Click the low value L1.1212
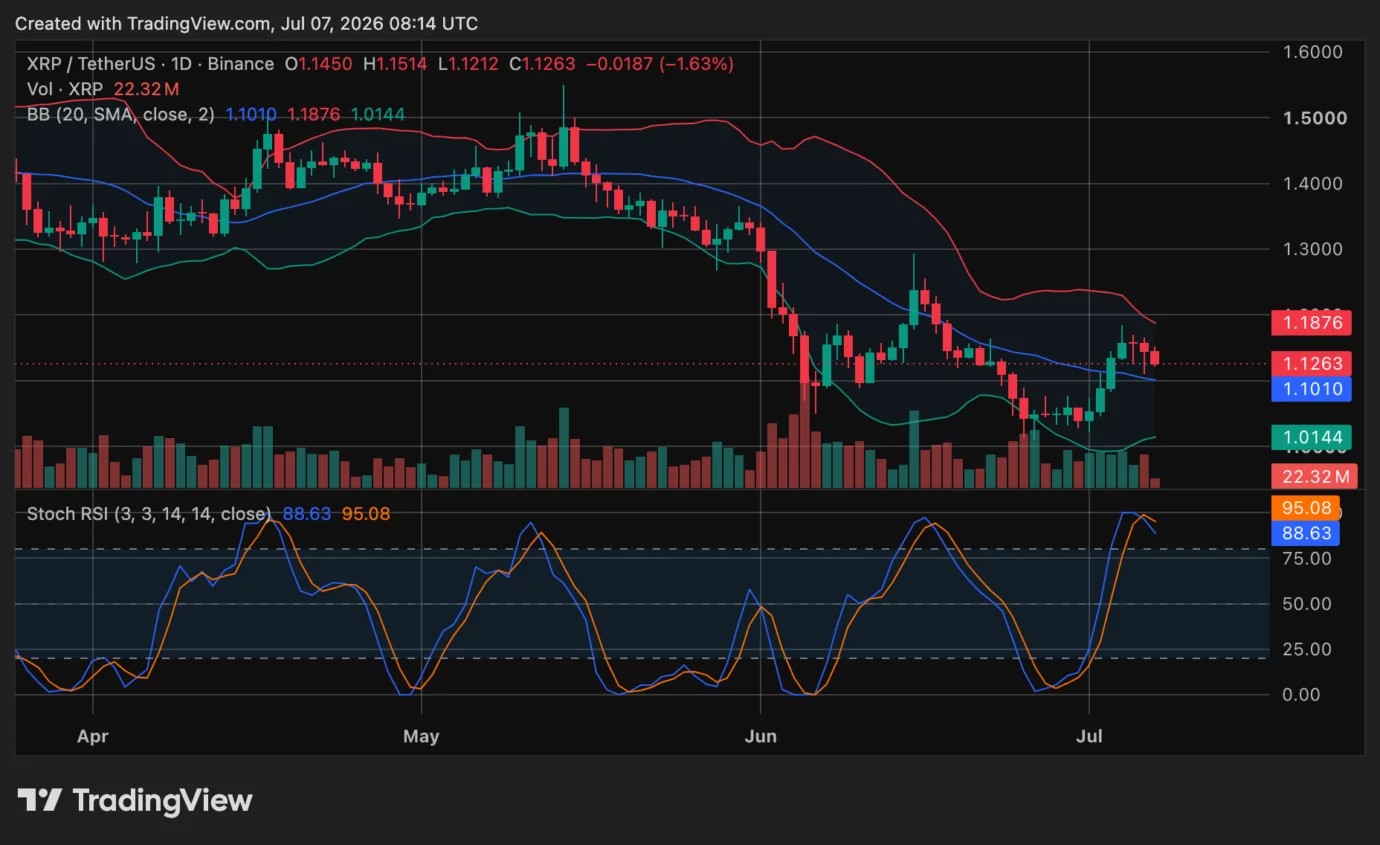Screen dimensions: 1380x845 coord(469,64)
